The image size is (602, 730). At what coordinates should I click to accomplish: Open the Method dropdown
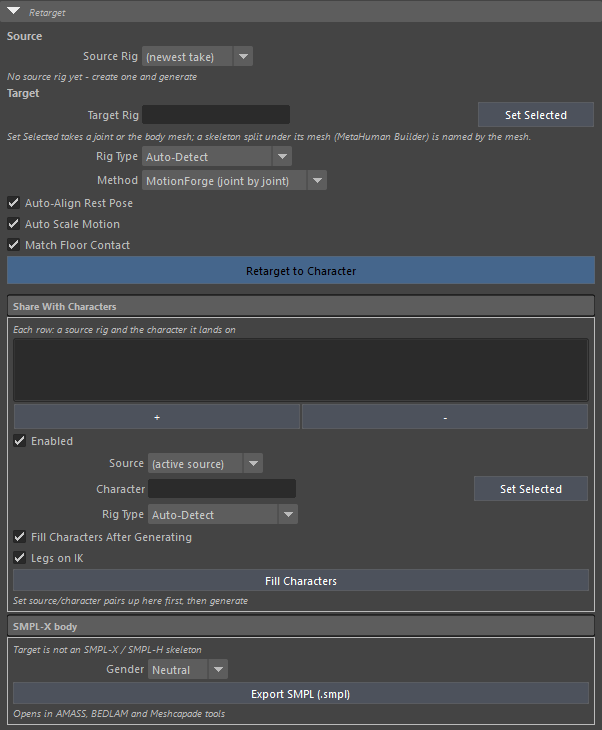[234, 180]
